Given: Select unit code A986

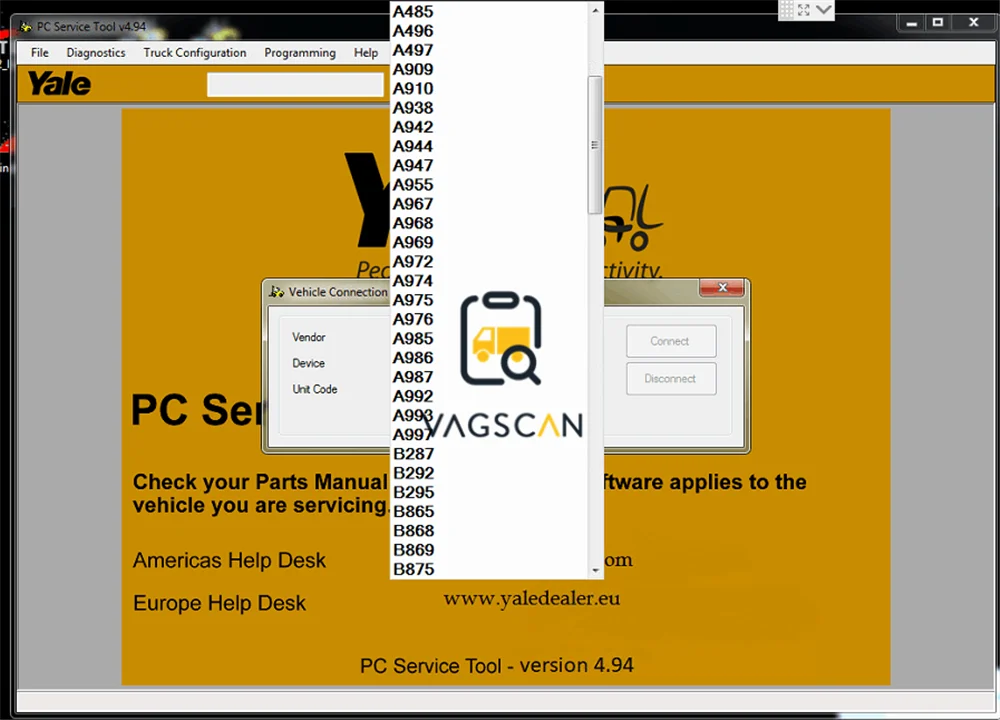Looking at the screenshot, I should 489,357.
